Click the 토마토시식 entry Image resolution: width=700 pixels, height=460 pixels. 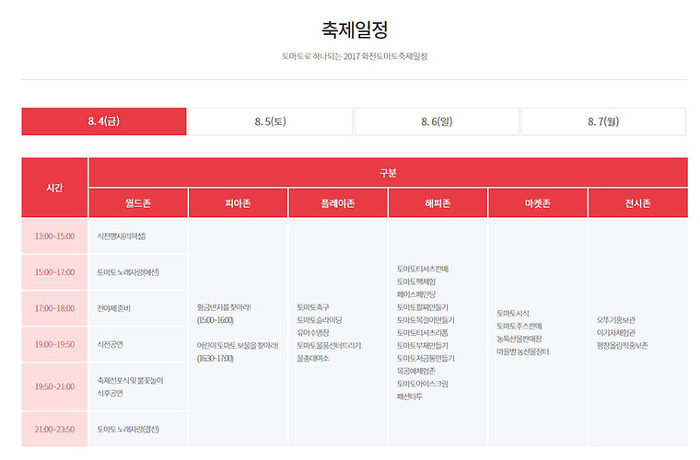pyautogui.click(x=513, y=314)
